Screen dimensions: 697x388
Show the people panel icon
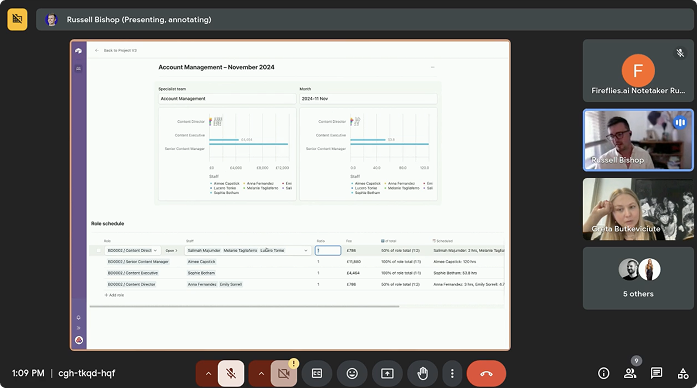(630, 373)
